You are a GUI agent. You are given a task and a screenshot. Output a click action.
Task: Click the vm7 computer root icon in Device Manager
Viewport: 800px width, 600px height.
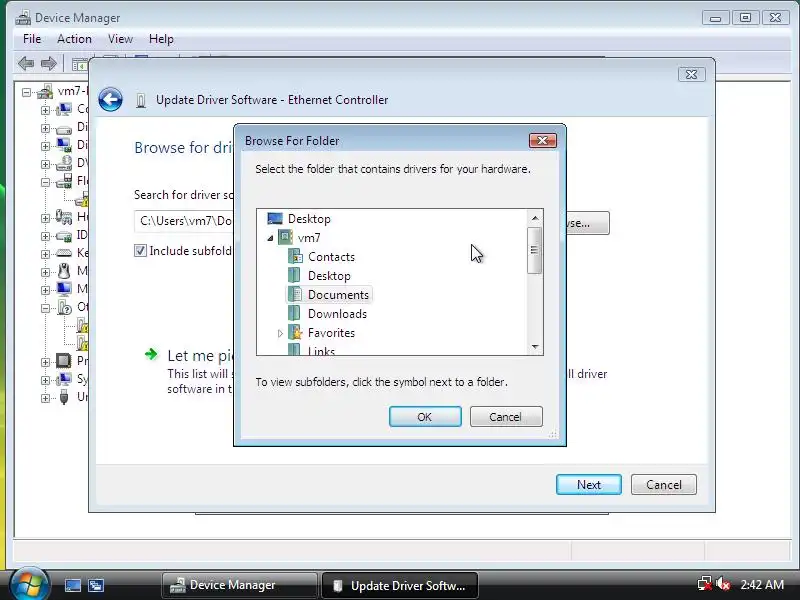click(45, 92)
